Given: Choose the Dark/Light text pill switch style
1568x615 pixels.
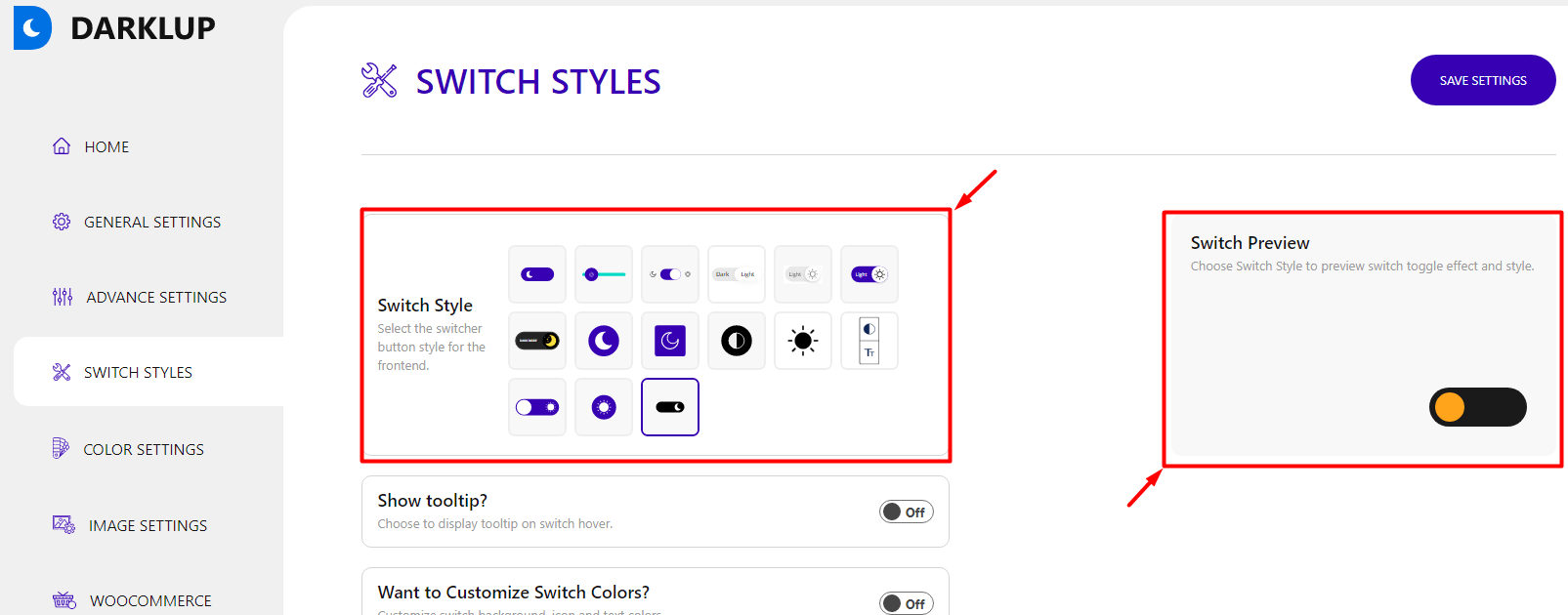Looking at the screenshot, I should coord(736,274).
